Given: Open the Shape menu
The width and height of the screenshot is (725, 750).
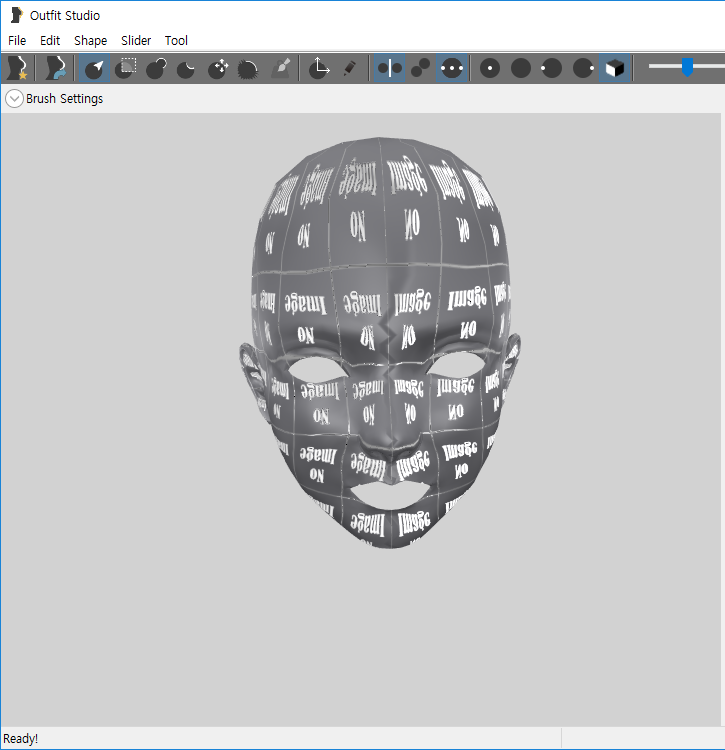Looking at the screenshot, I should click(90, 41).
